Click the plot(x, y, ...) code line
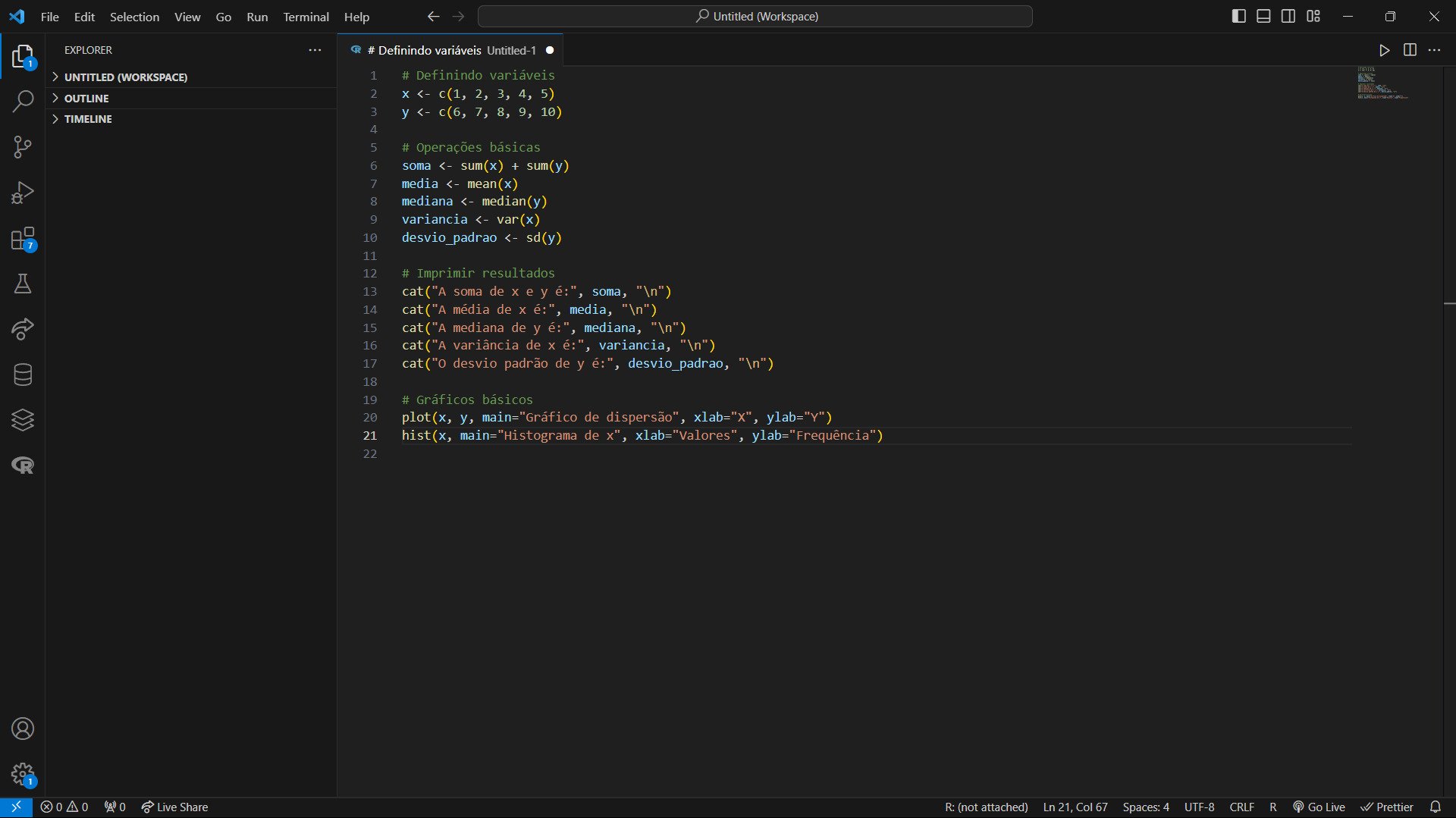 click(617, 418)
